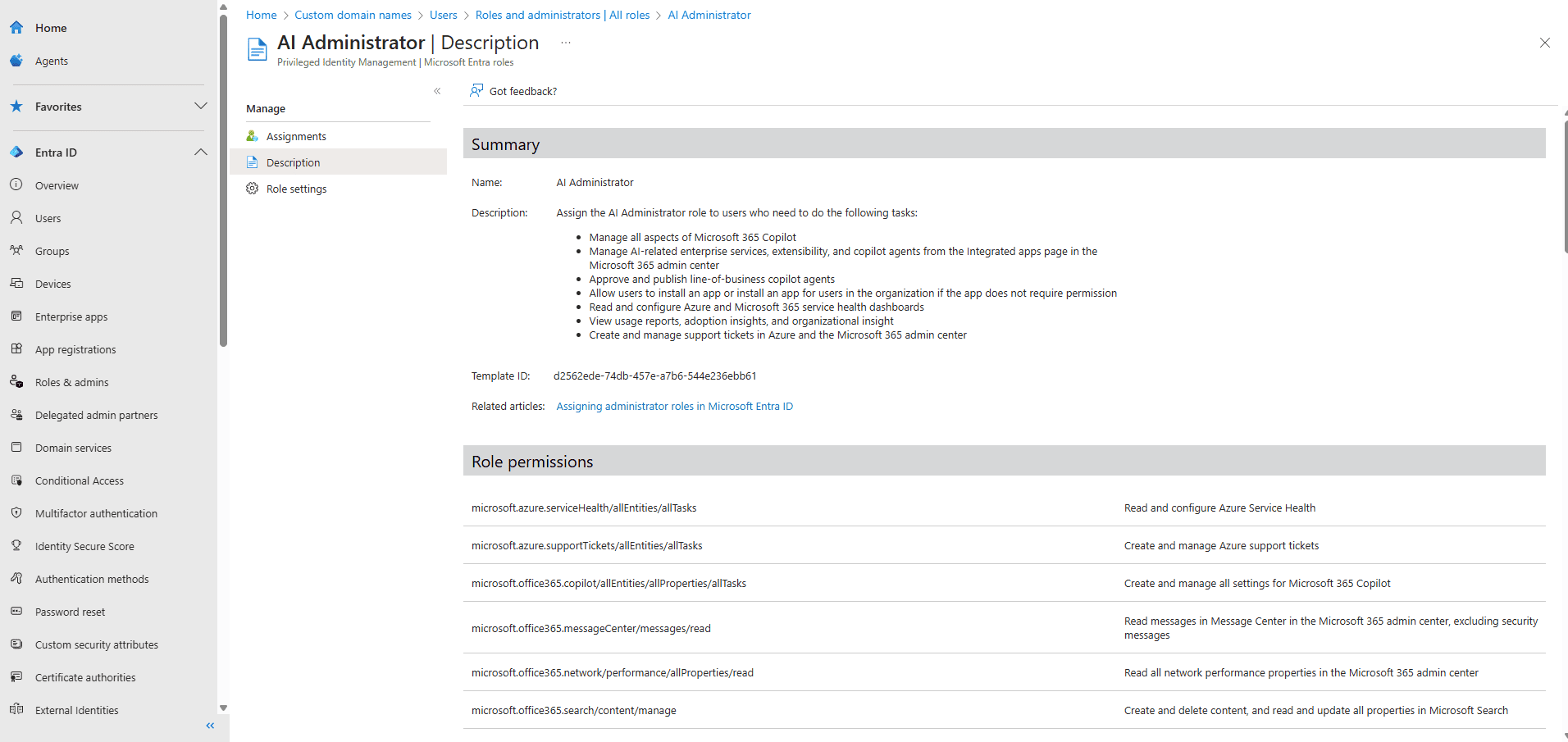Open Roles & admins

(x=71, y=381)
